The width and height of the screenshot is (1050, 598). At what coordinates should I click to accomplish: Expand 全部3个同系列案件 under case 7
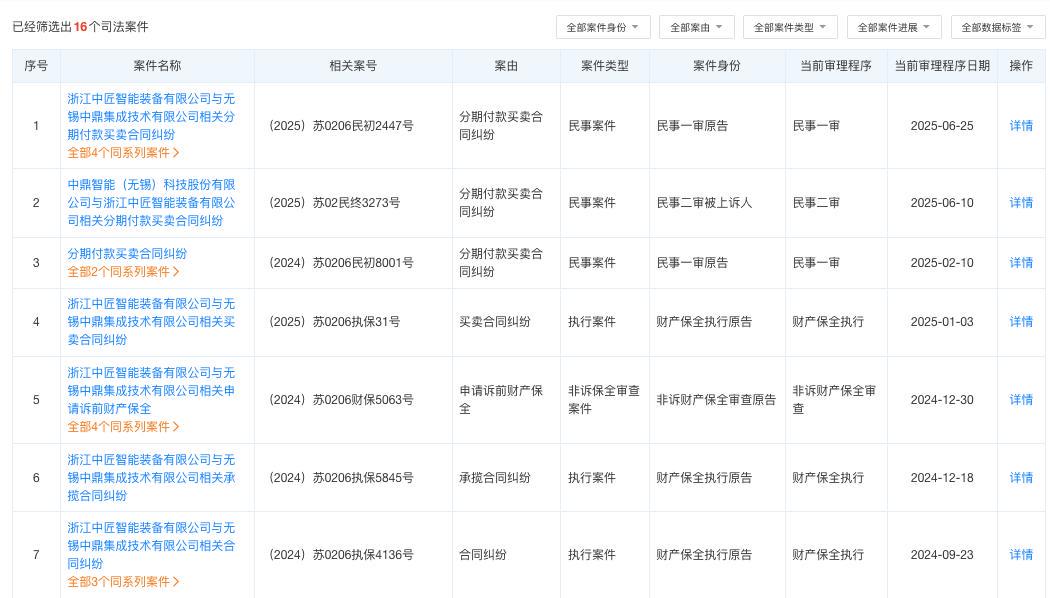click(123, 582)
